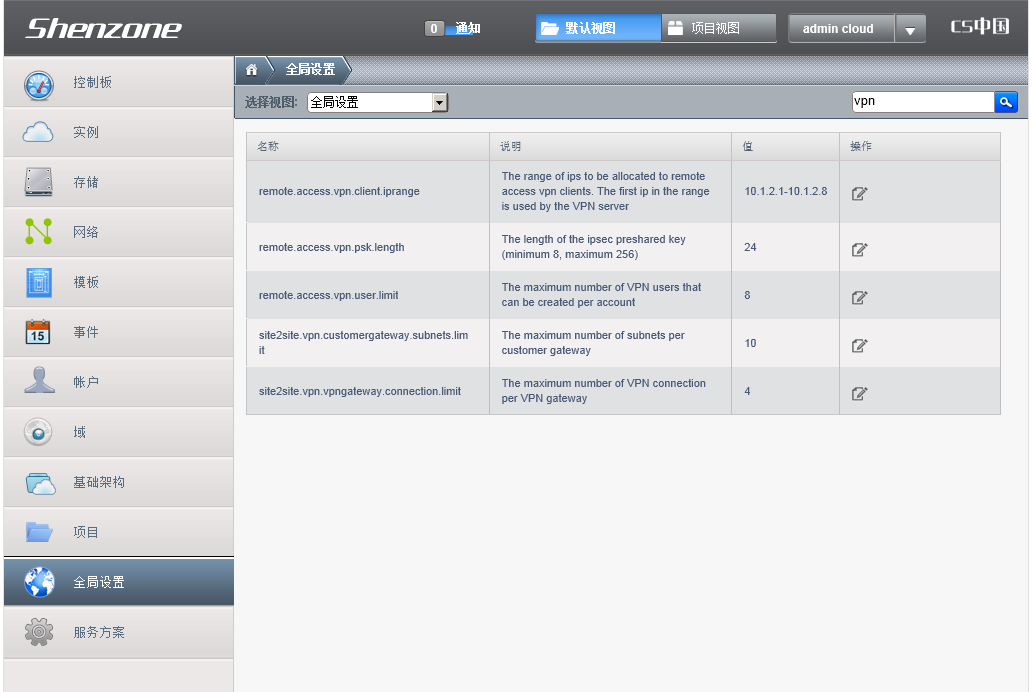Switch to 项目视图 tab
This screenshot has width=1033, height=692.
(x=718, y=28)
